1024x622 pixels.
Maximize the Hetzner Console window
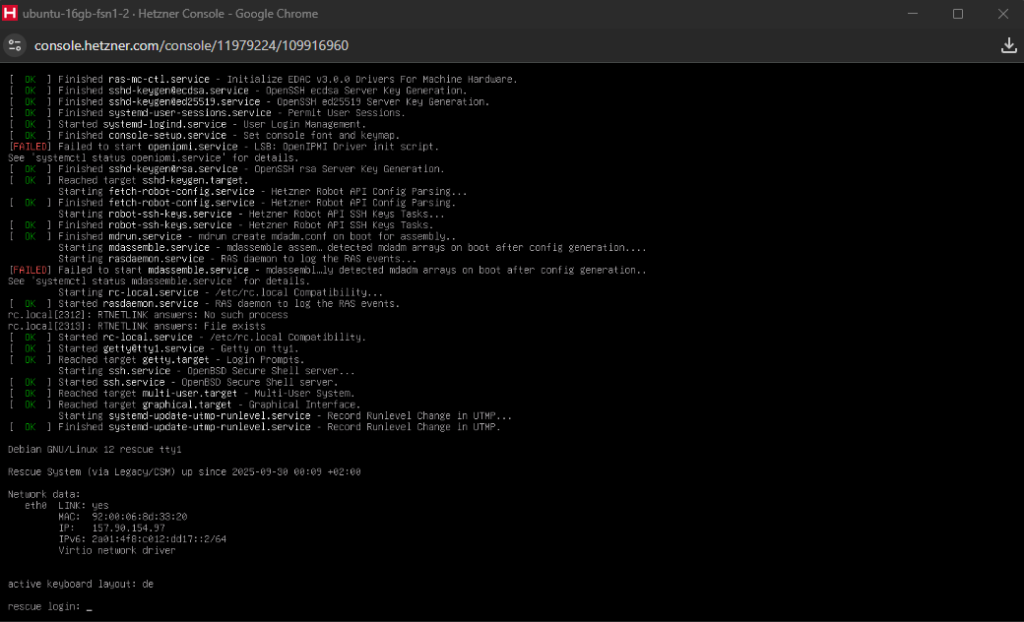[x=958, y=14]
